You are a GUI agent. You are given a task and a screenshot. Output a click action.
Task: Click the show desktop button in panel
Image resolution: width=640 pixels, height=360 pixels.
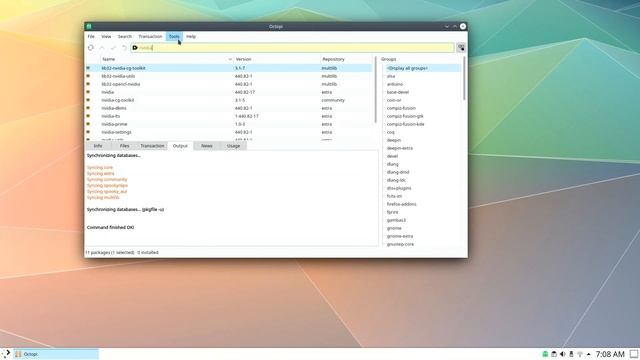[634, 354]
